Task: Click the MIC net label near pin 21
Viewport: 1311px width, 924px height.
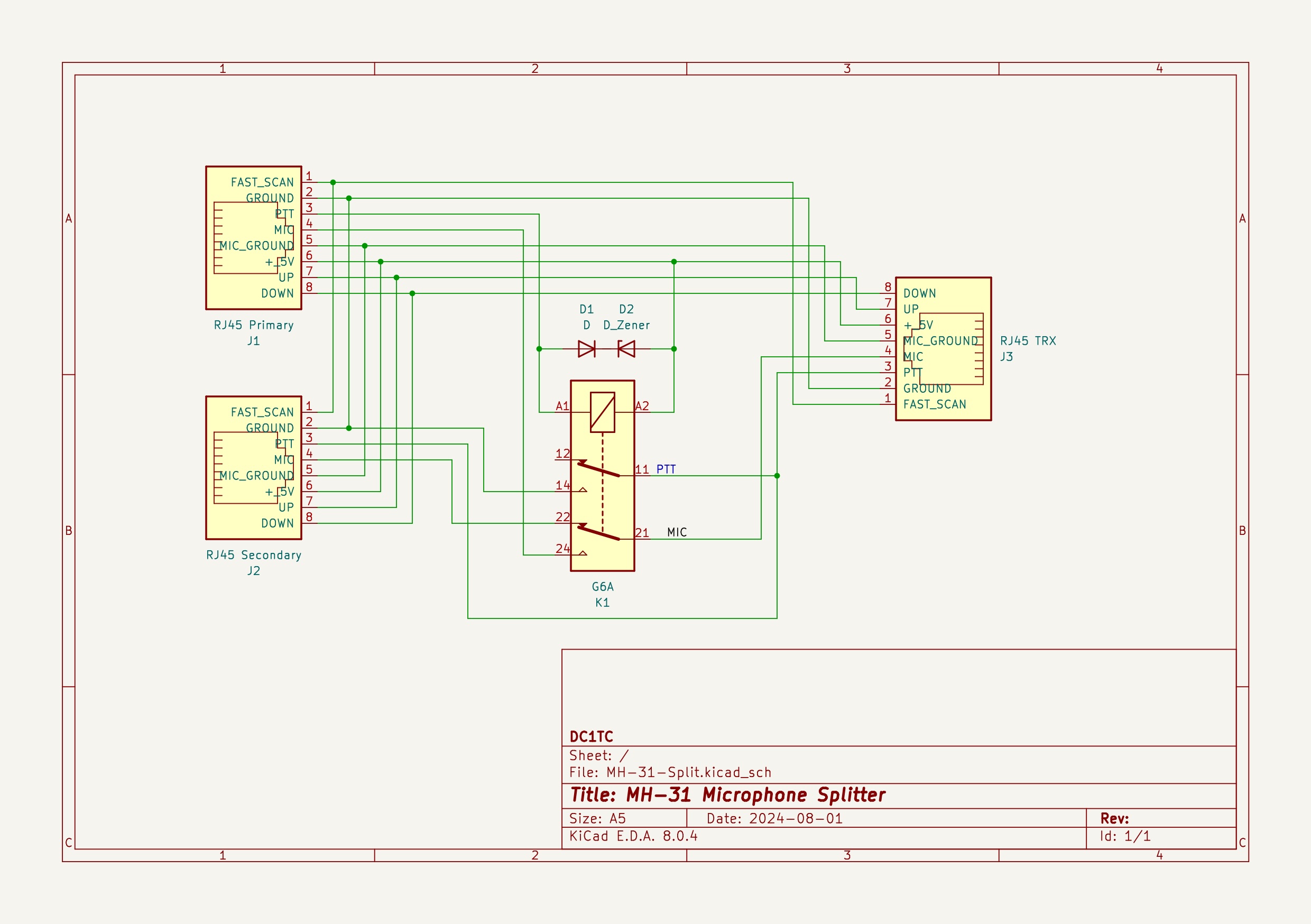Action: pos(677,532)
